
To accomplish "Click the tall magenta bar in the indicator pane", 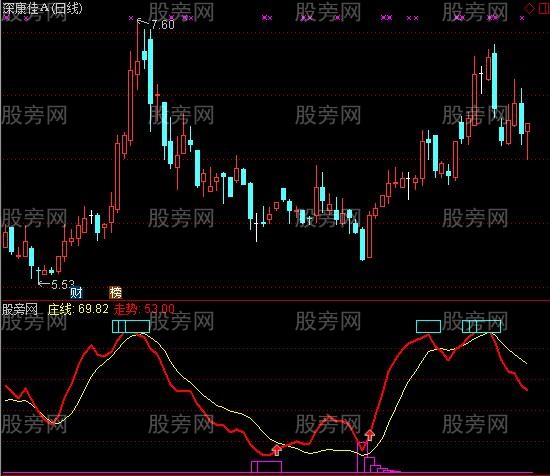I will click(362, 457).
